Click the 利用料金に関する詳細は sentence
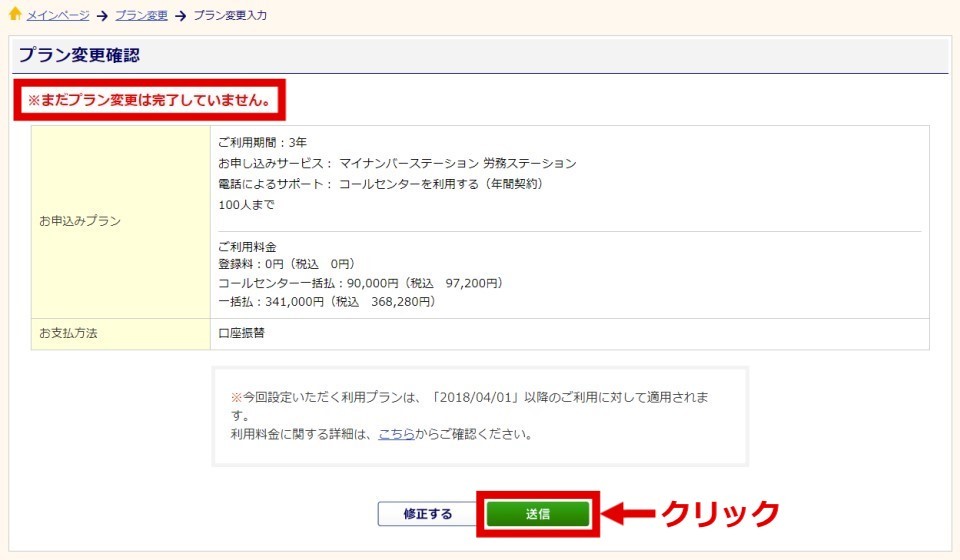 click(381, 434)
